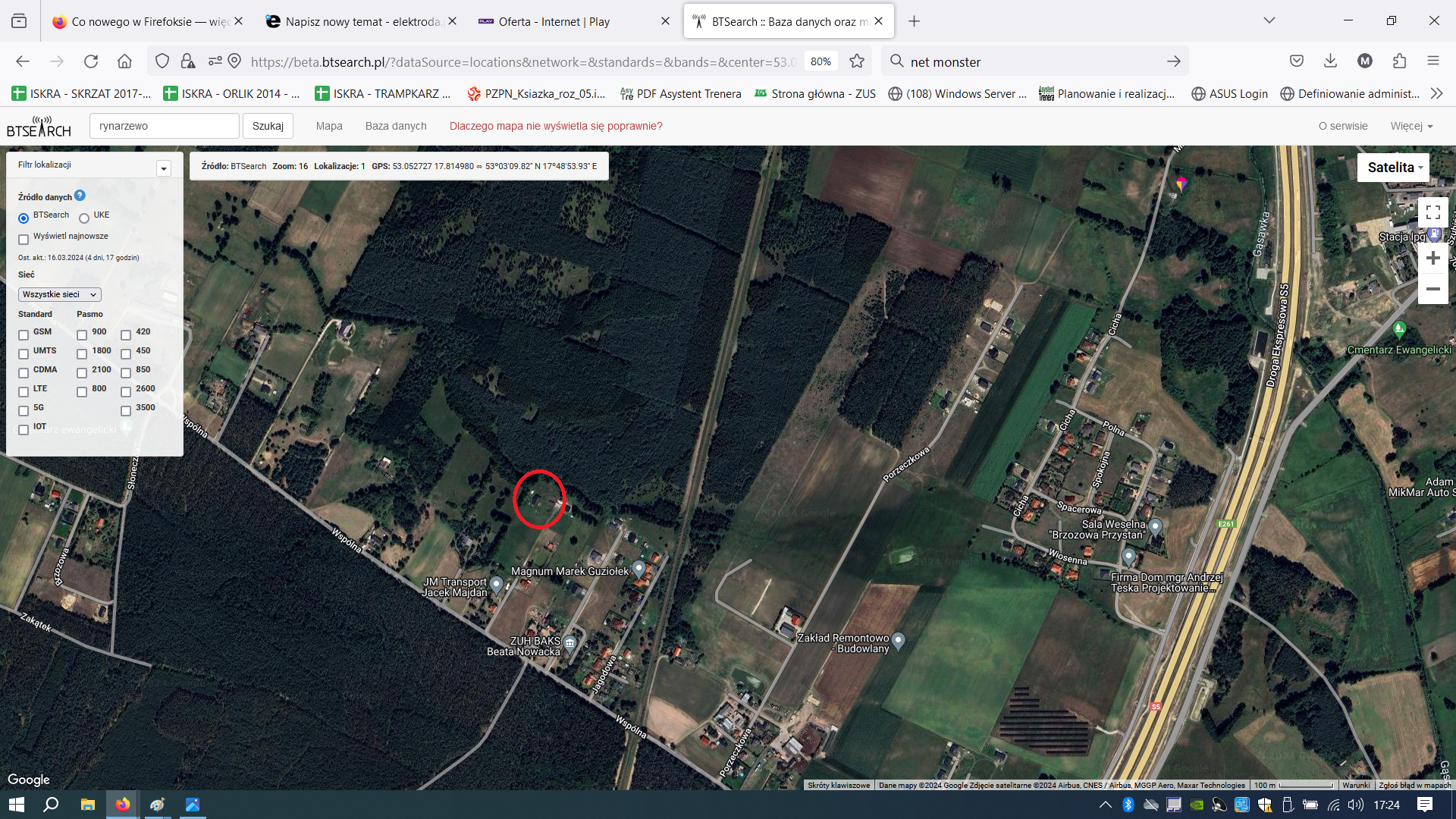The image size is (1456, 819).
Task: Expand the Więcej menu
Action: tap(1411, 126)
